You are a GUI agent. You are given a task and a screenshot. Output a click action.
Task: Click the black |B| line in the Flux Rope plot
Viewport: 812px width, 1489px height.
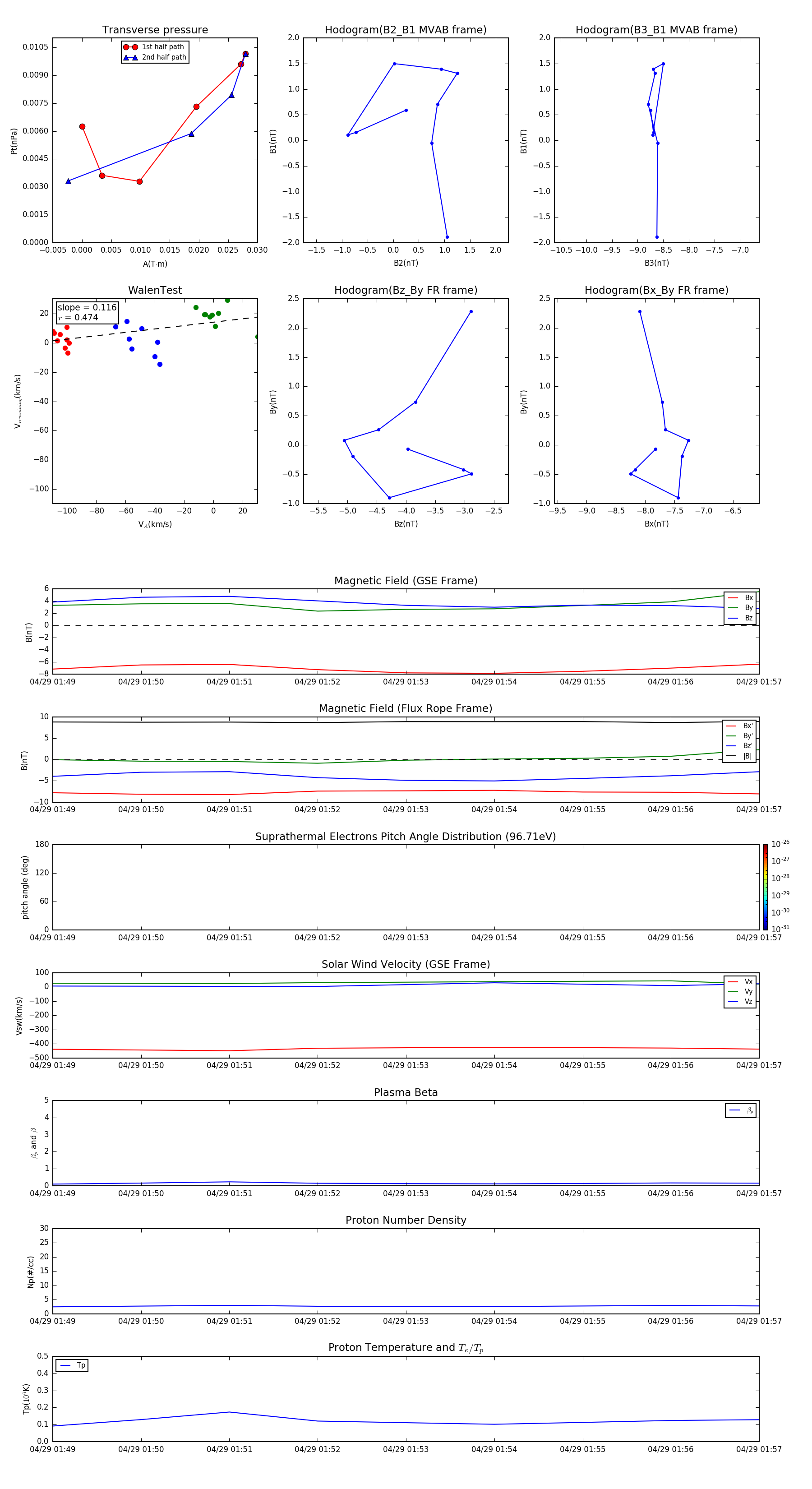coord(406,721)
